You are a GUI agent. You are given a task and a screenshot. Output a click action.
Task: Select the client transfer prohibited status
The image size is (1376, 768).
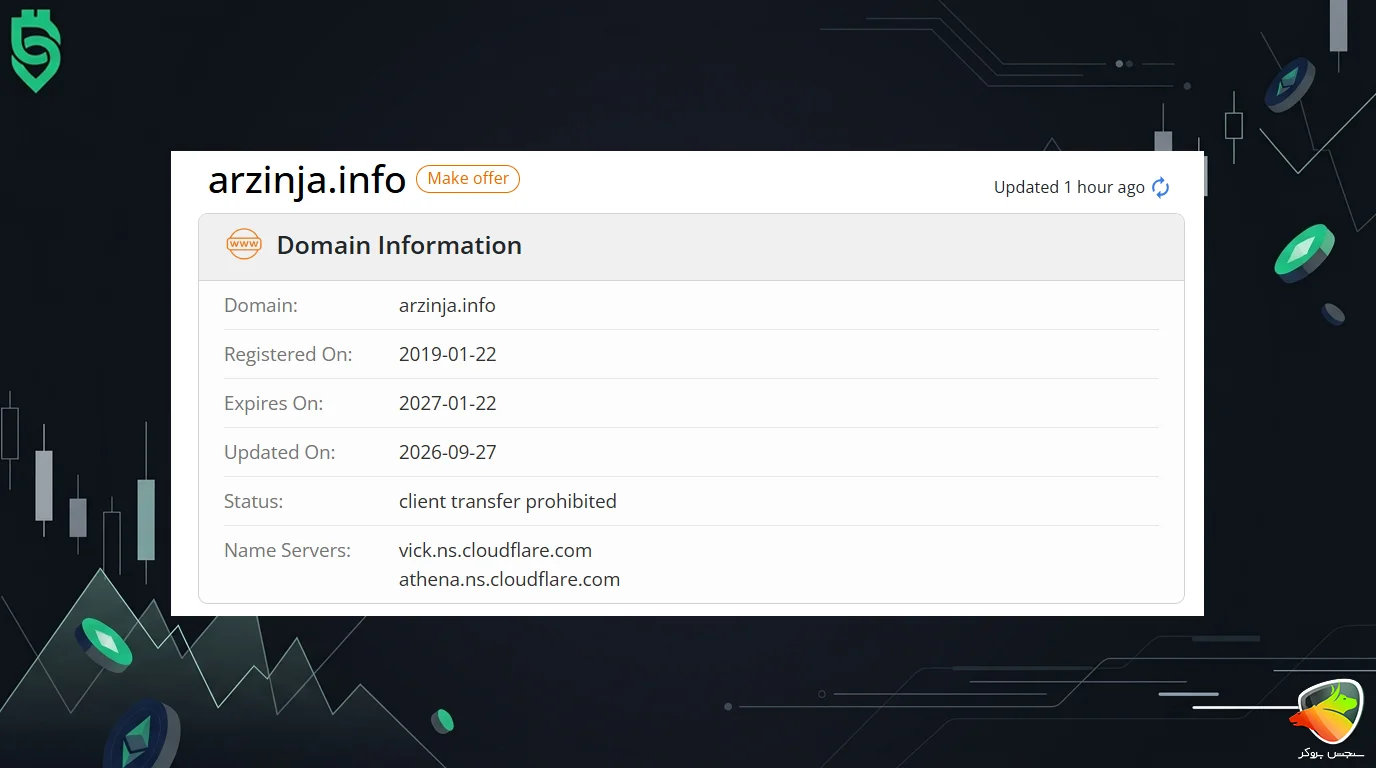508,501
